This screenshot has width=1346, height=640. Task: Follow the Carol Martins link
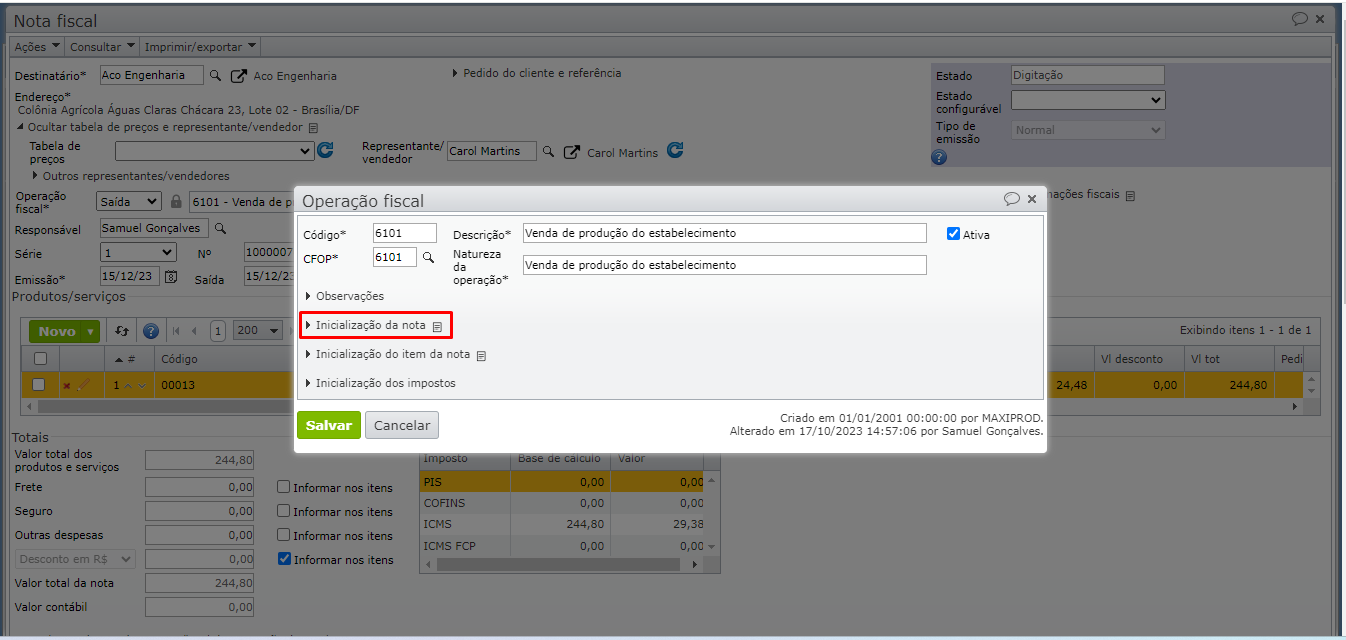623,153
